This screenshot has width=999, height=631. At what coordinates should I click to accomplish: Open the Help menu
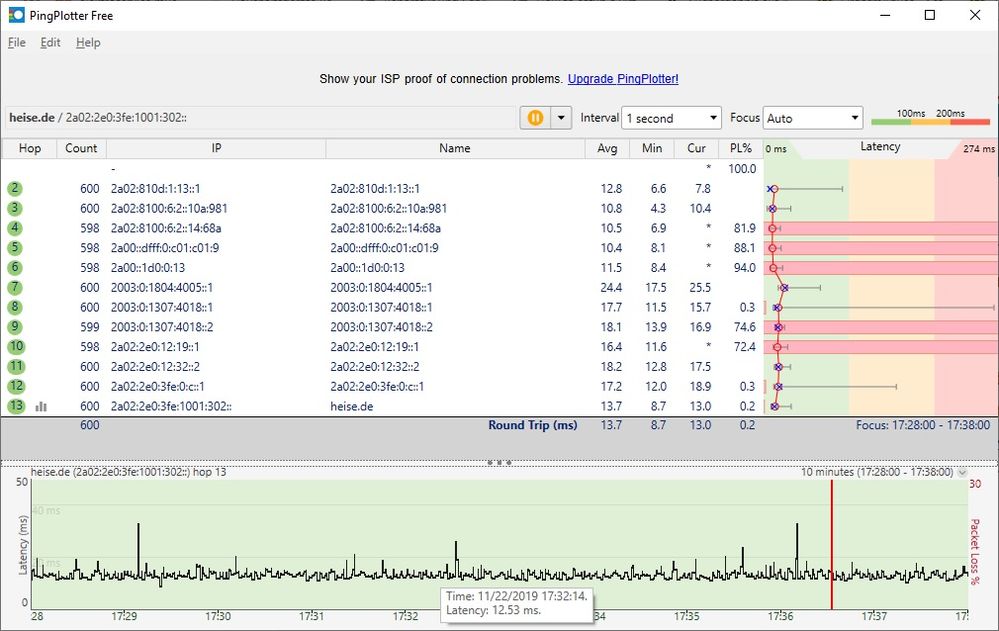[x=88, y=43]
